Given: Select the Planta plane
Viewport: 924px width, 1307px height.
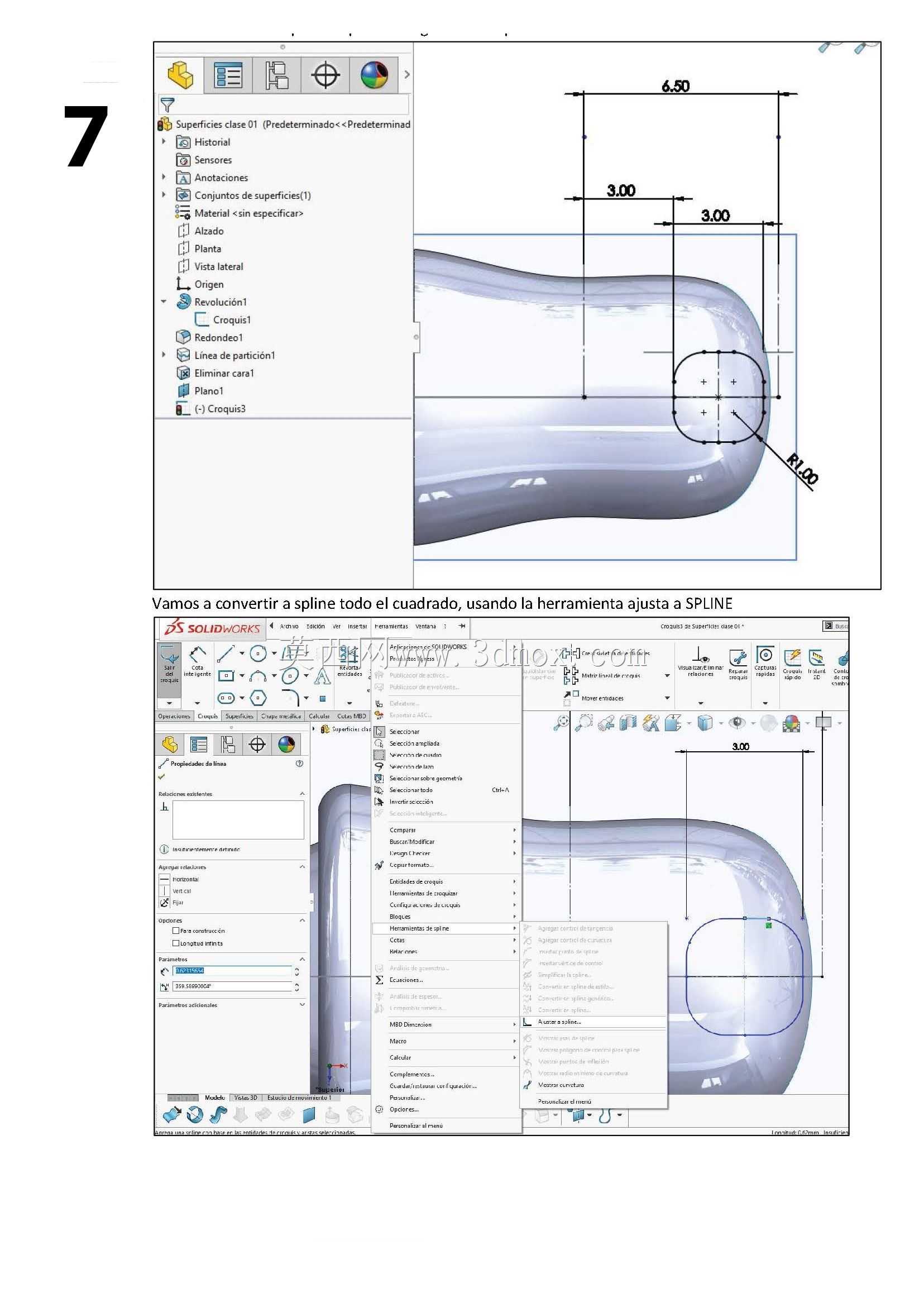Looking at the screenshot, I should click(199, 249).
